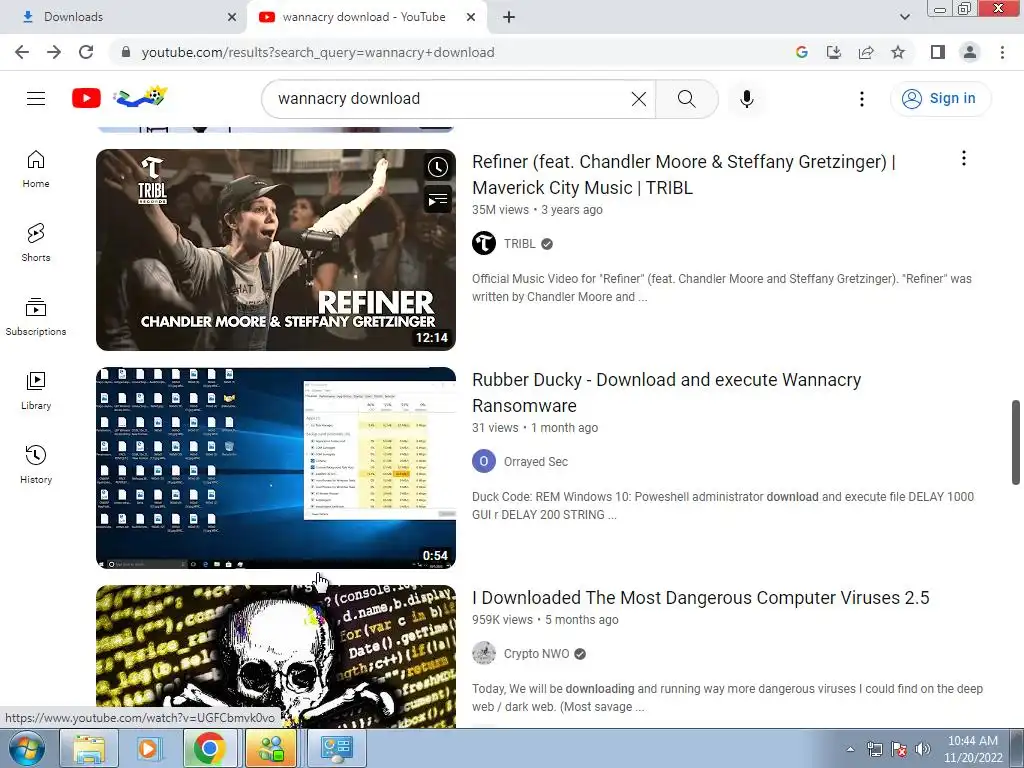Open I Downloaded Most Dangerous Viruses title
1024x768 pixels.
coord(700,598)
